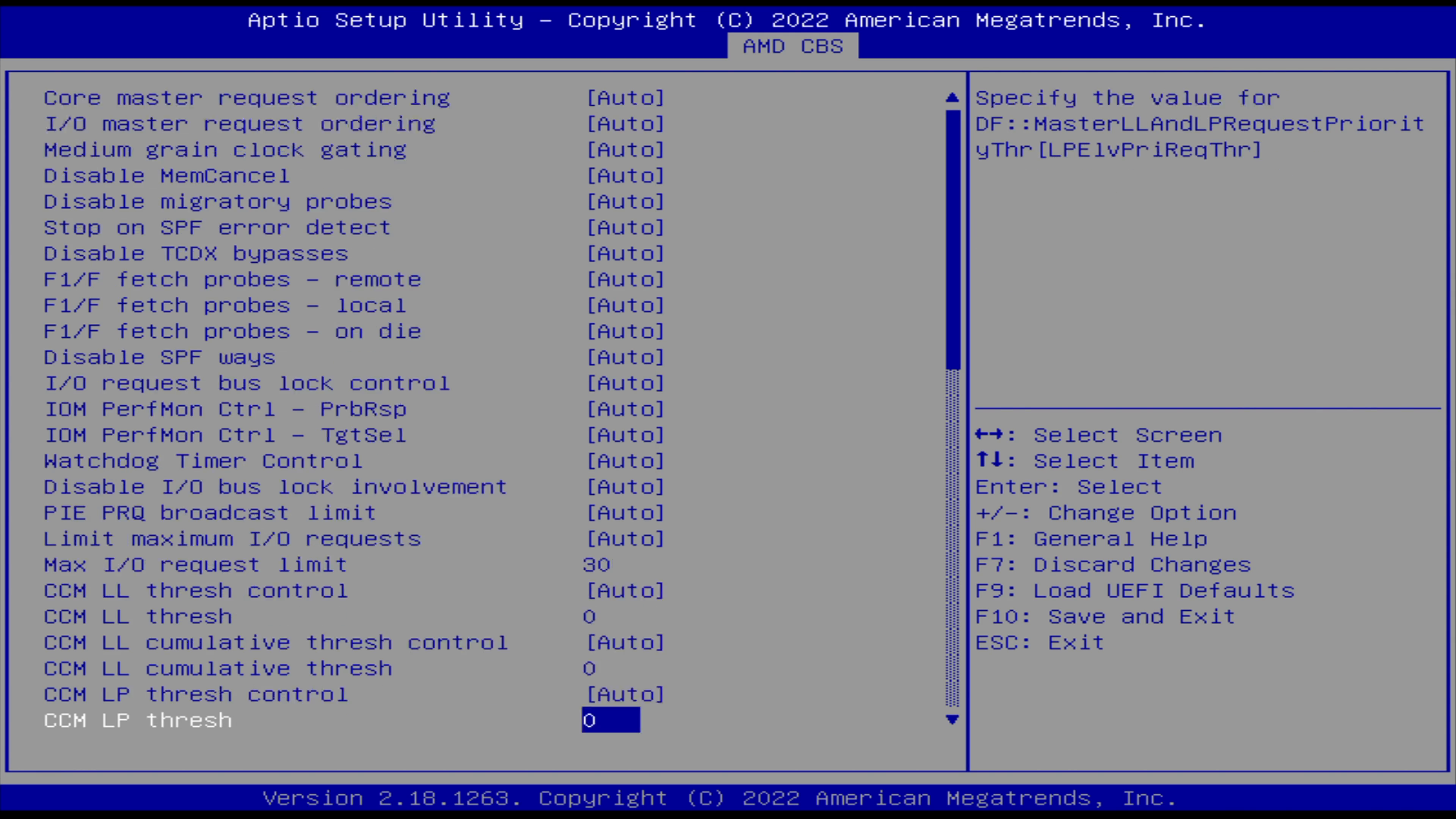Viewport: 1456px width, 819px height.
Task: Select the CCM LL thresh value field showing 0
Action: pyautogui.click(x=590, y=617)
